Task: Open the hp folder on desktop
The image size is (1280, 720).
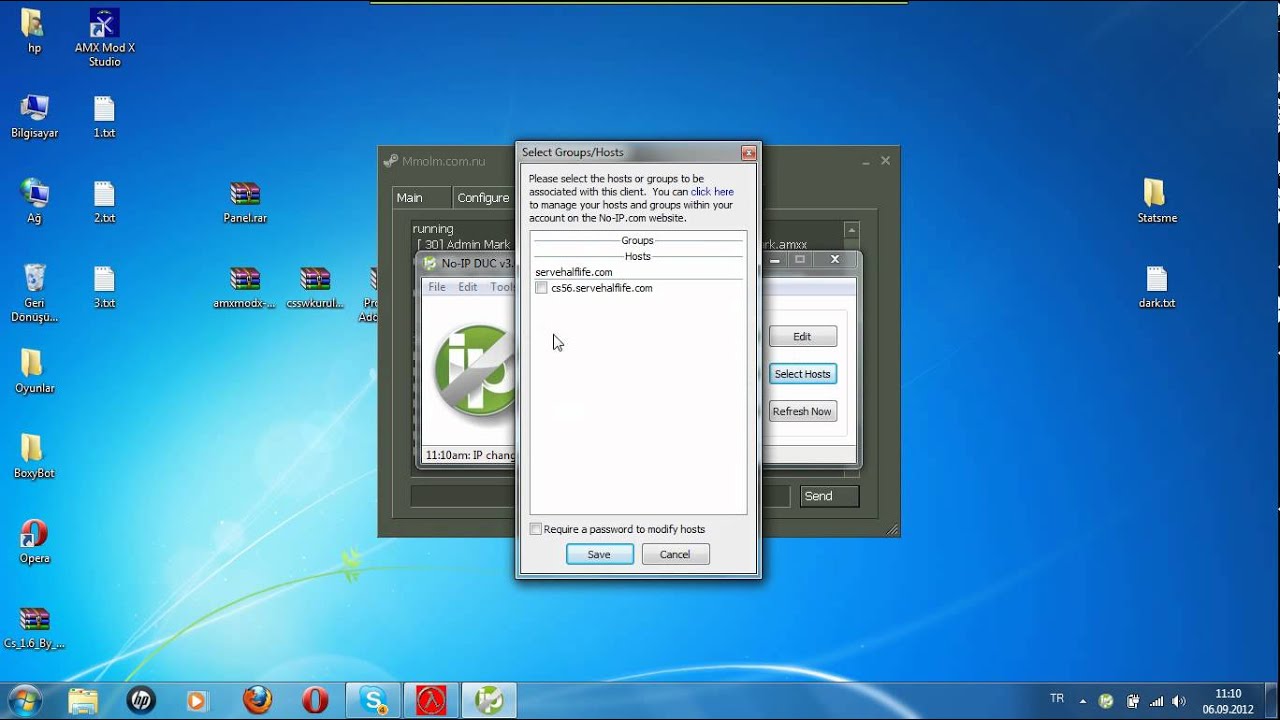Action: 34,30
